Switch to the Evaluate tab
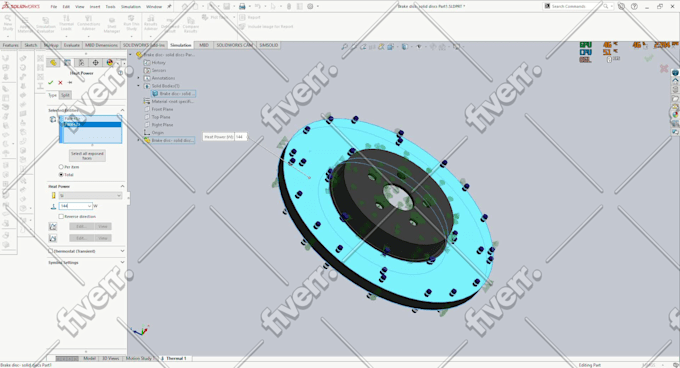This screenshot has width=680, height=368. coord(72,45)
